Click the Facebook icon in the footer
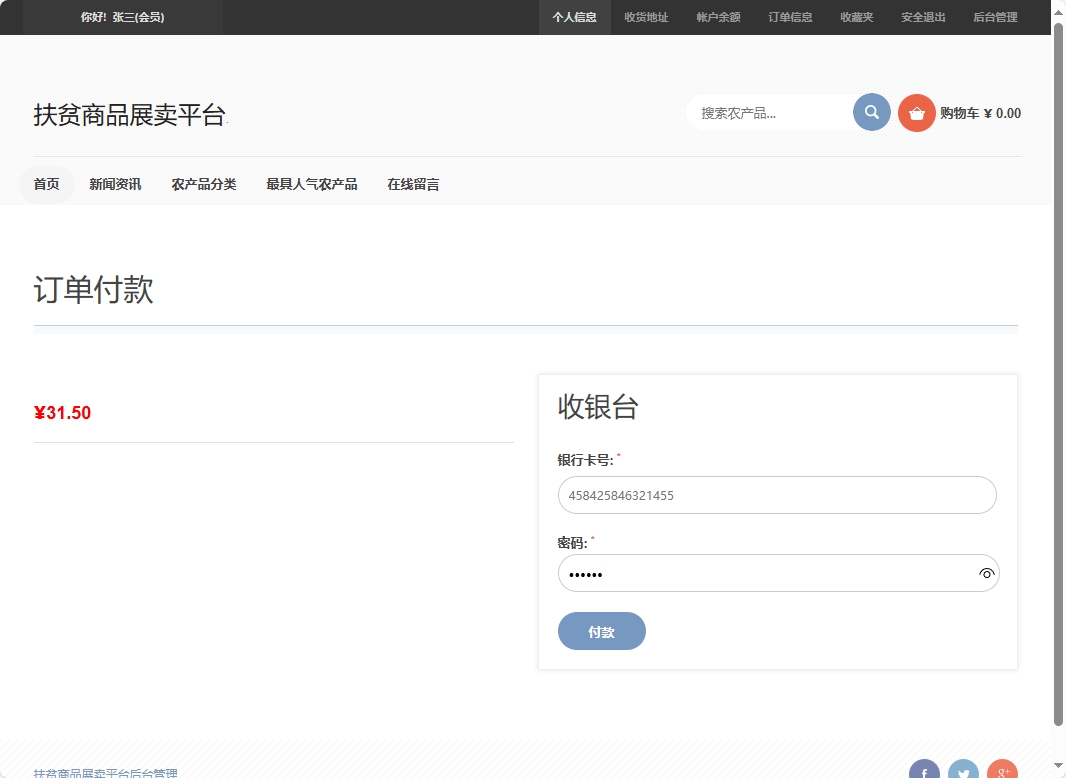Viewport: 1066px width, 778px height. (923, 770)
